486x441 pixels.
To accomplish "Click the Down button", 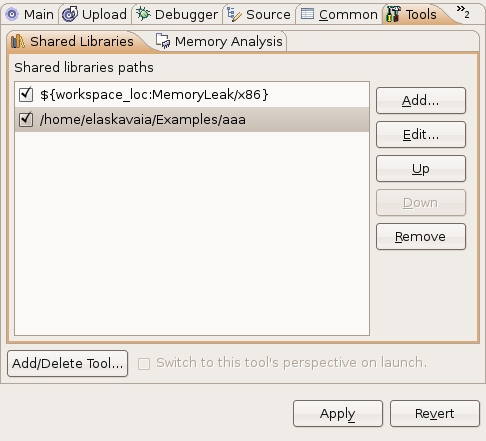I will click(421, 203).
